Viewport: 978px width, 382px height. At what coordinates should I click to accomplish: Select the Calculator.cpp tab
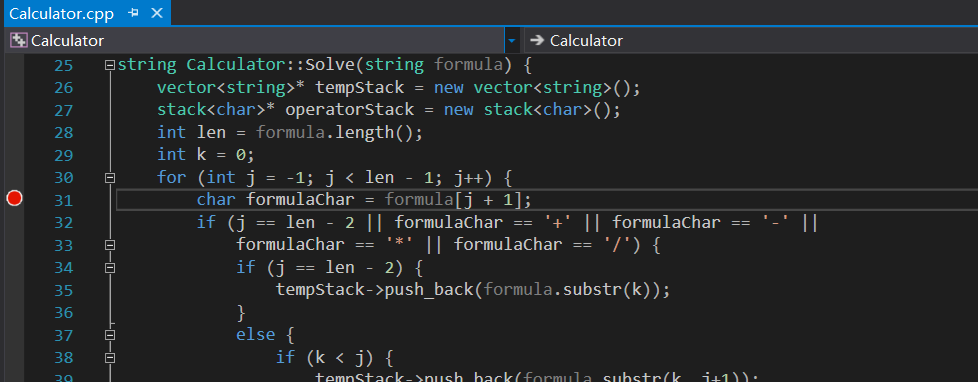pos(62,13)
